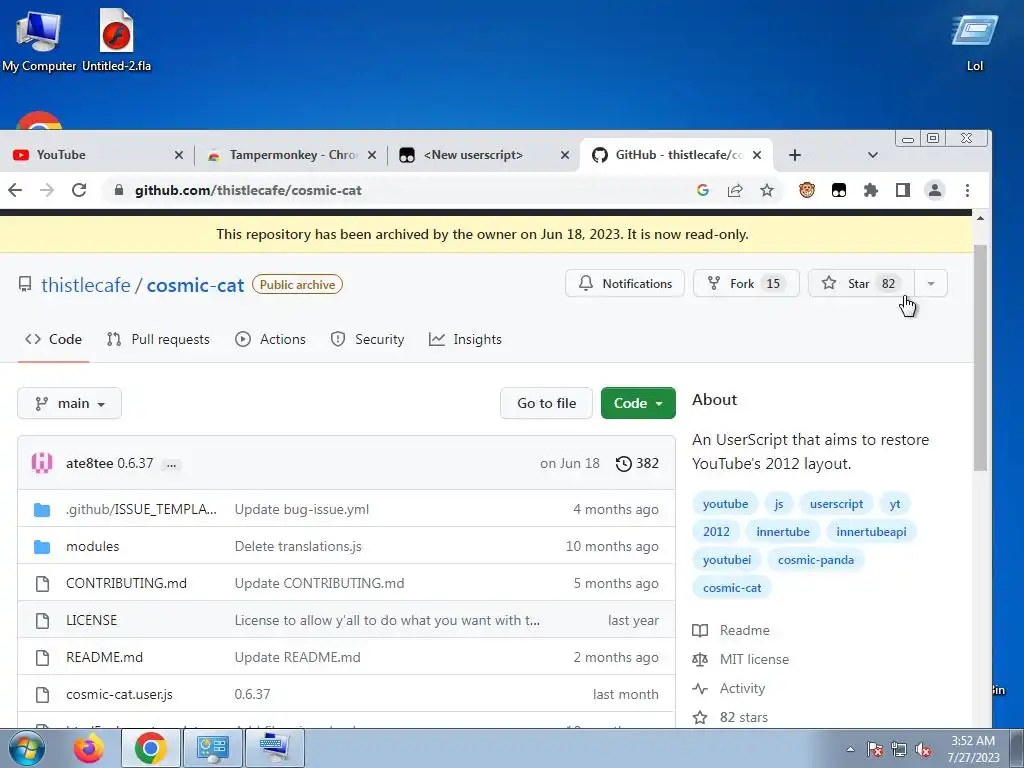Open the Chrome profile avatar
This screenshot has height=768, width=1024.
935,190
